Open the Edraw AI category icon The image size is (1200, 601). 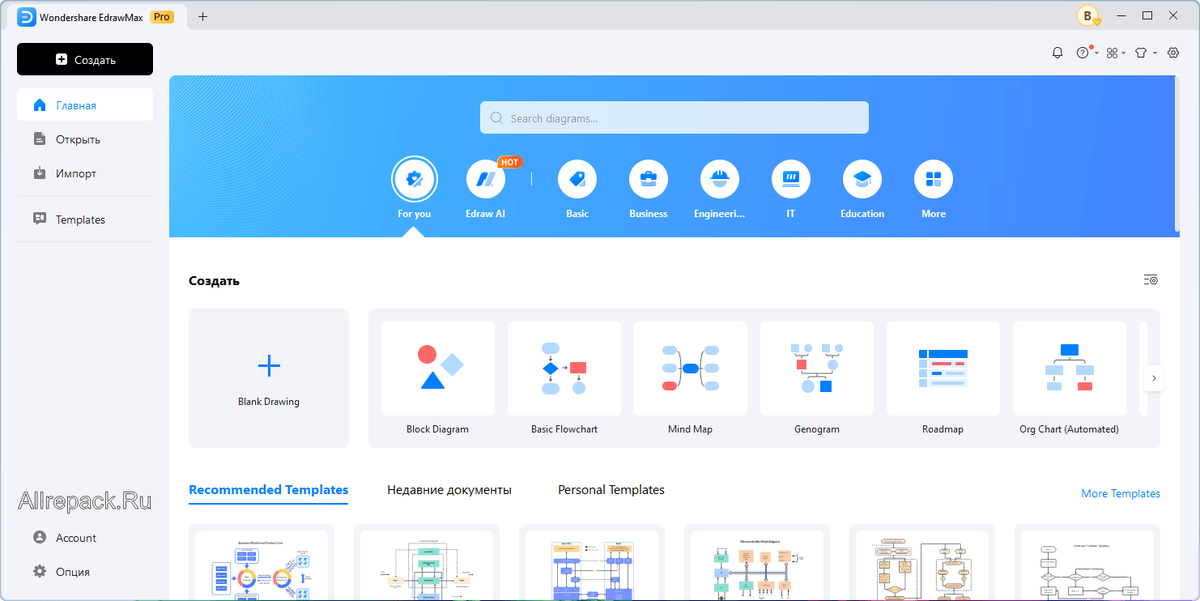coord(486,179)
